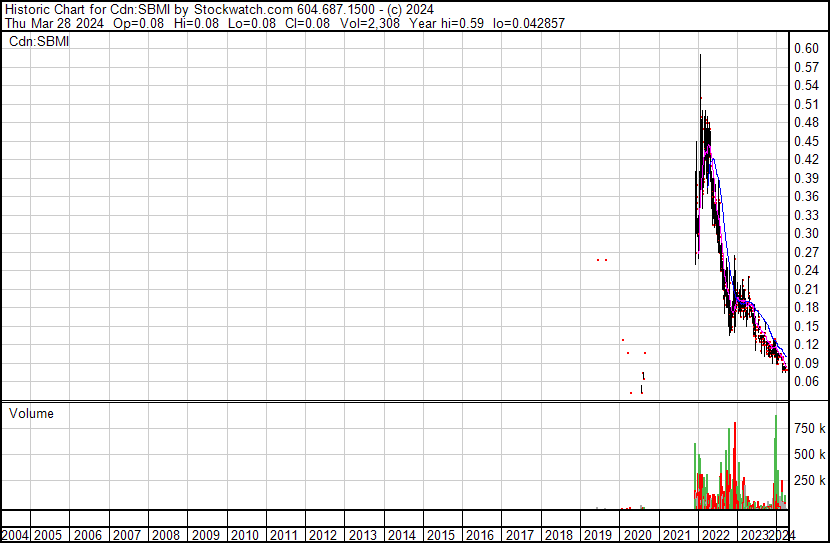Click the 0.45 price axis label
The height and width of the screenshot is (543, 830).
tap(806, 141)
